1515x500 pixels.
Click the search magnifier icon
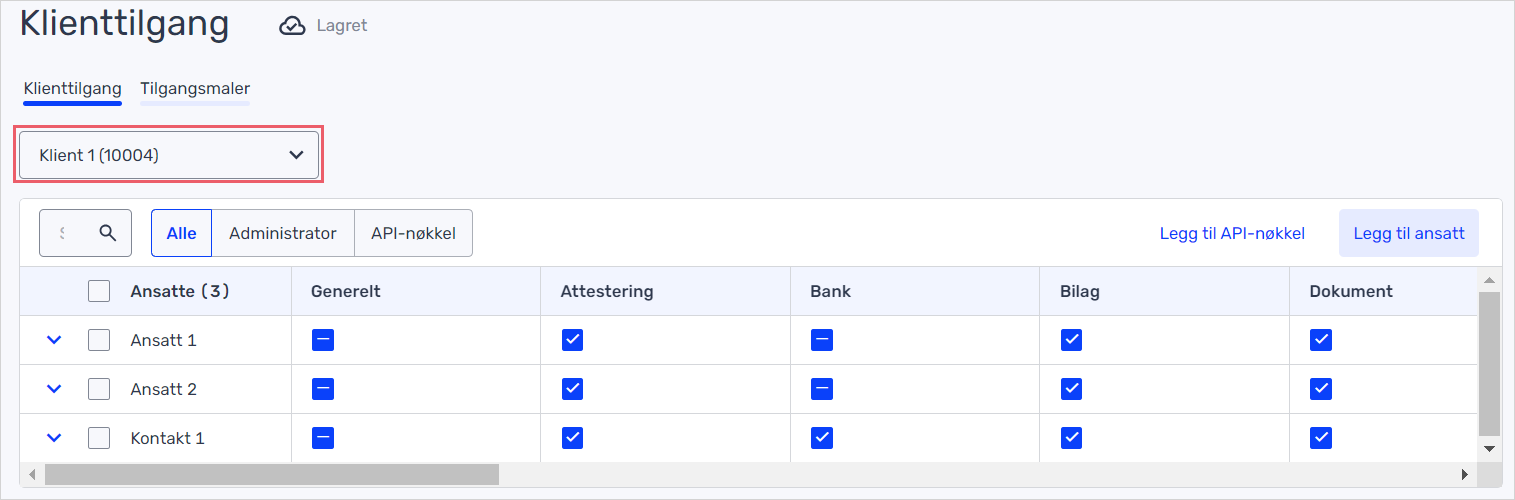pos(109,233)
